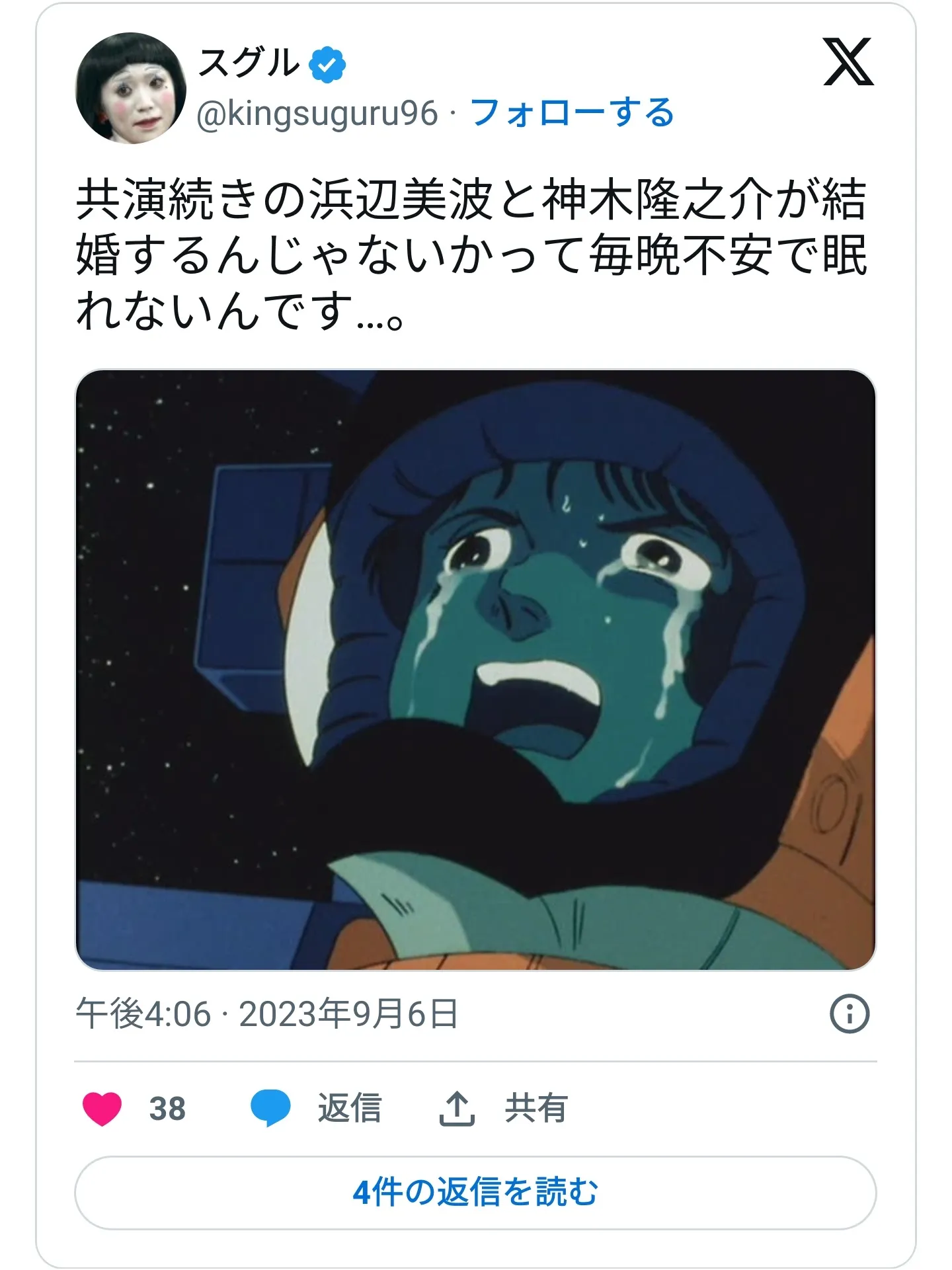
Task: Click the blue verified badge
Action: coord(329,65)
